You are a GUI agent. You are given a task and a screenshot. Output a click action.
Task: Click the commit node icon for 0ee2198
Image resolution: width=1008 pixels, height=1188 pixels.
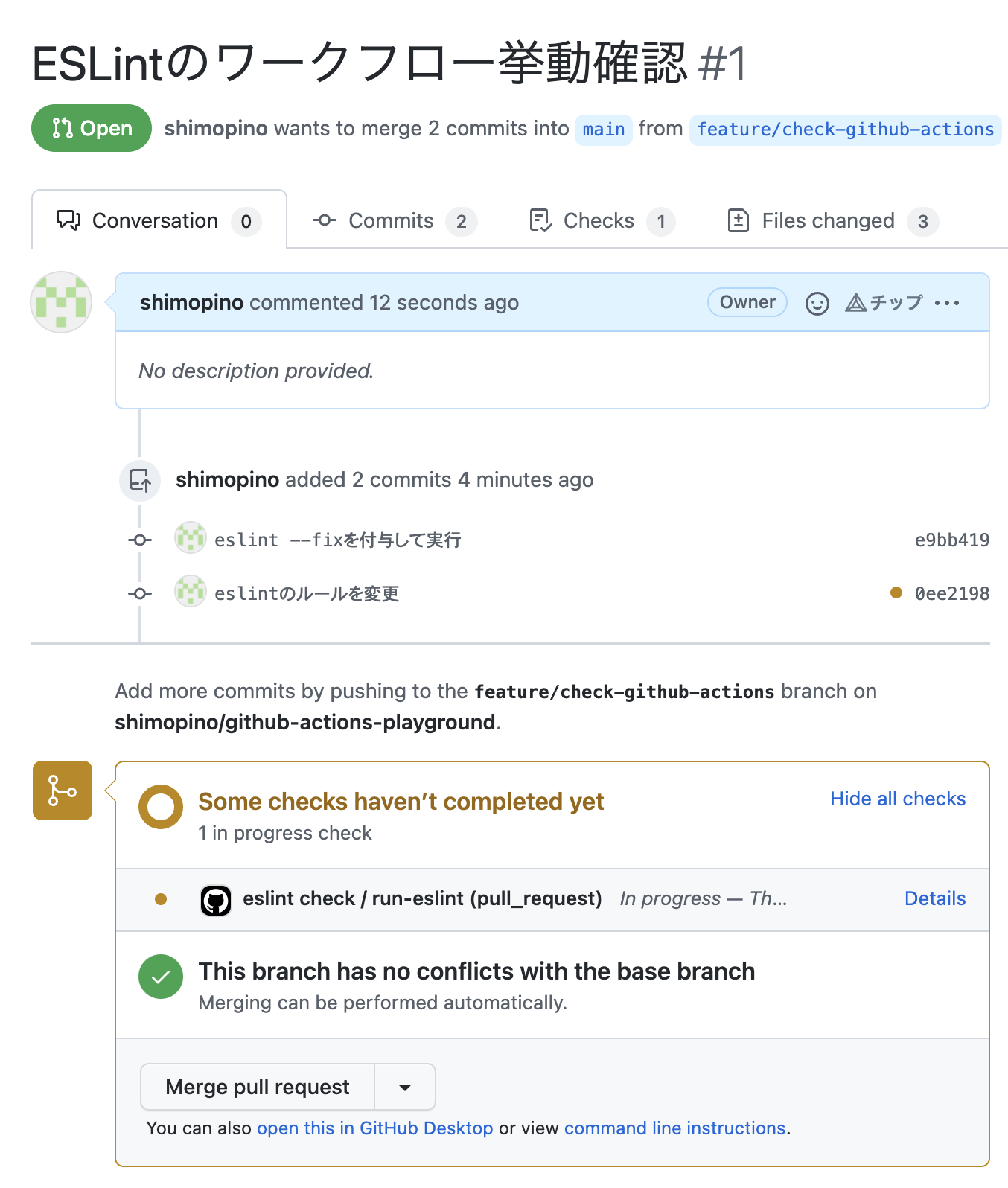click(140, 594)
